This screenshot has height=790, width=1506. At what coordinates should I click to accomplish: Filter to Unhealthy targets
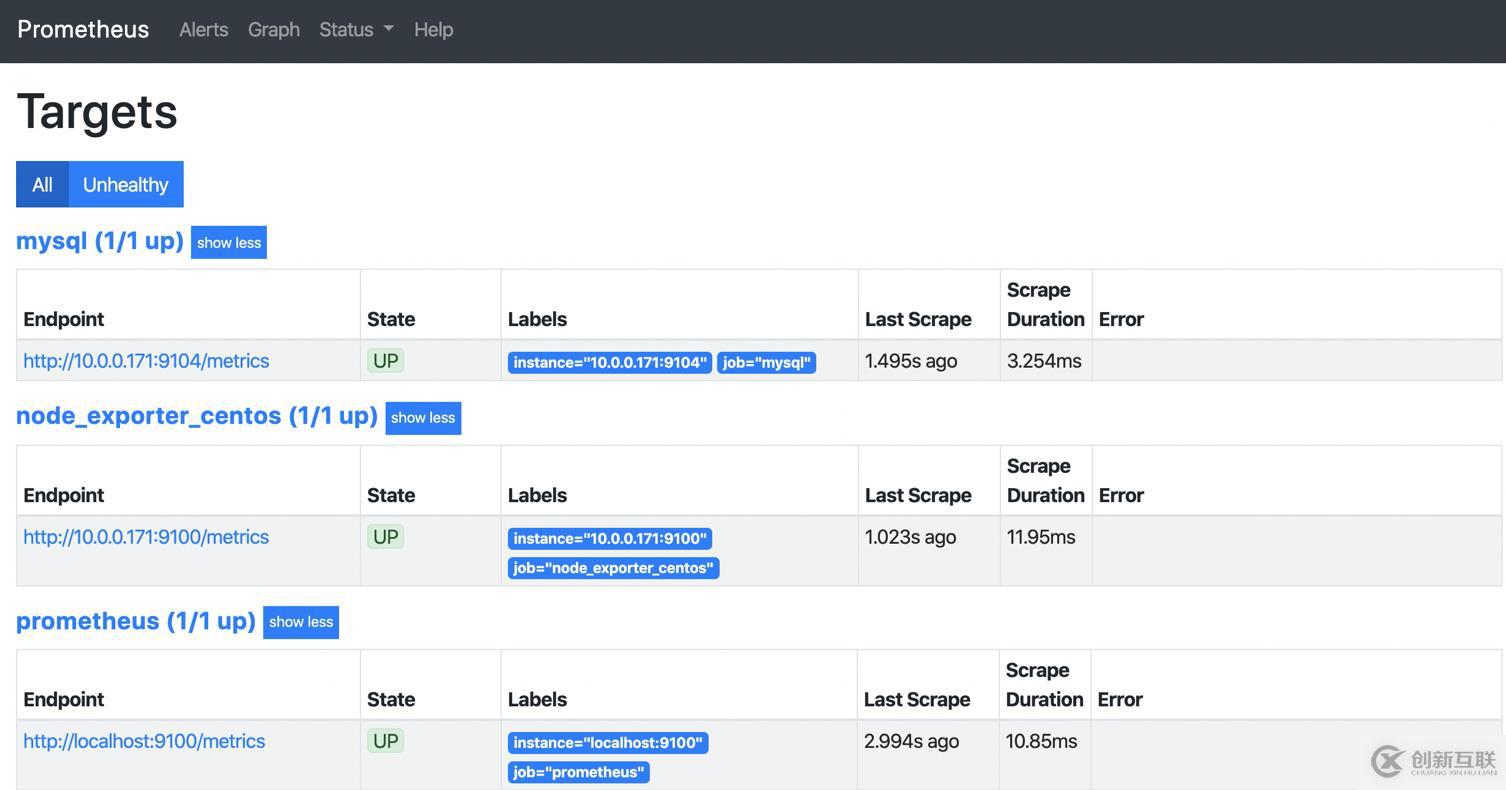(126, 184)
